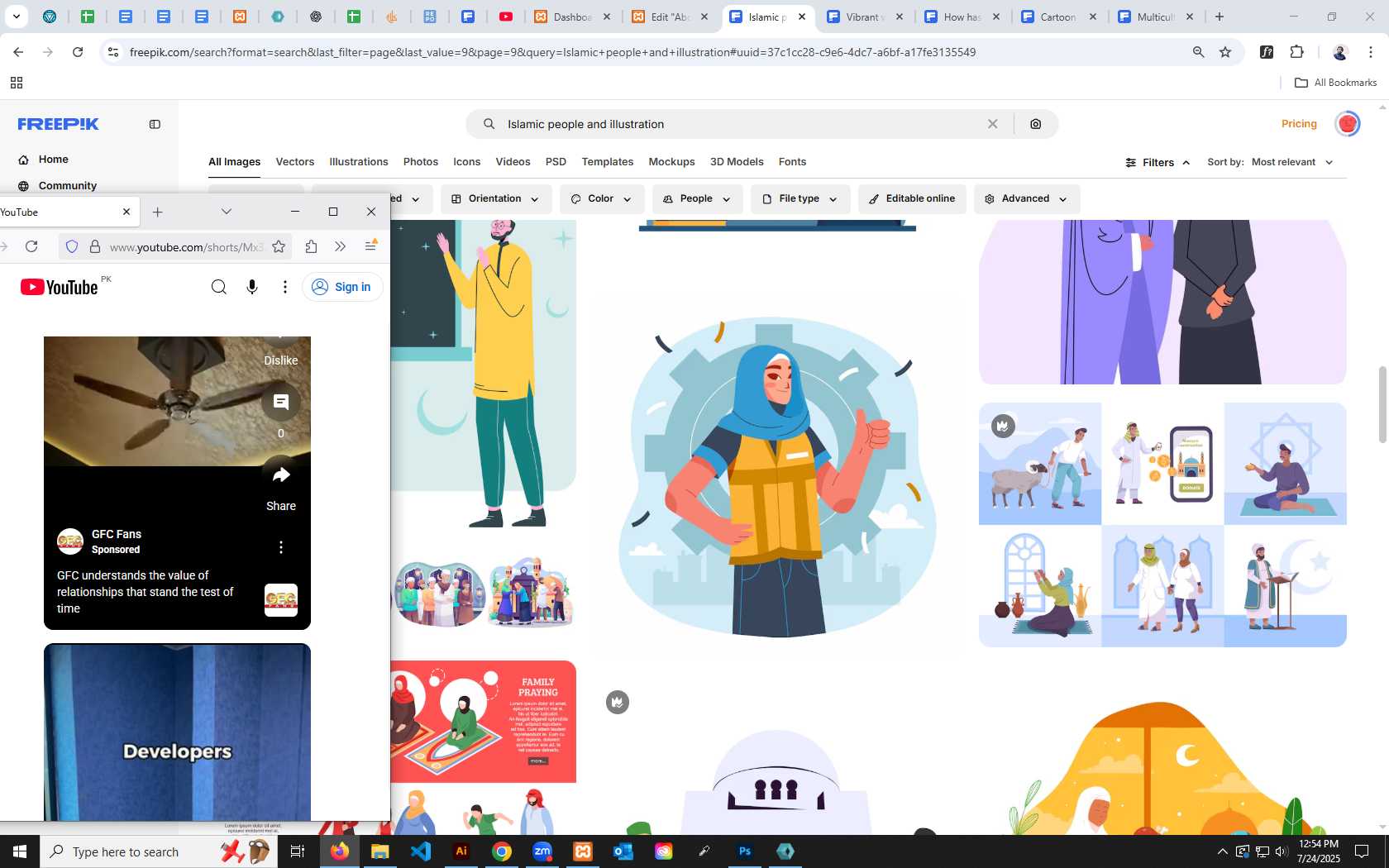Open Illustrator from the taskbar

point(461,851)
